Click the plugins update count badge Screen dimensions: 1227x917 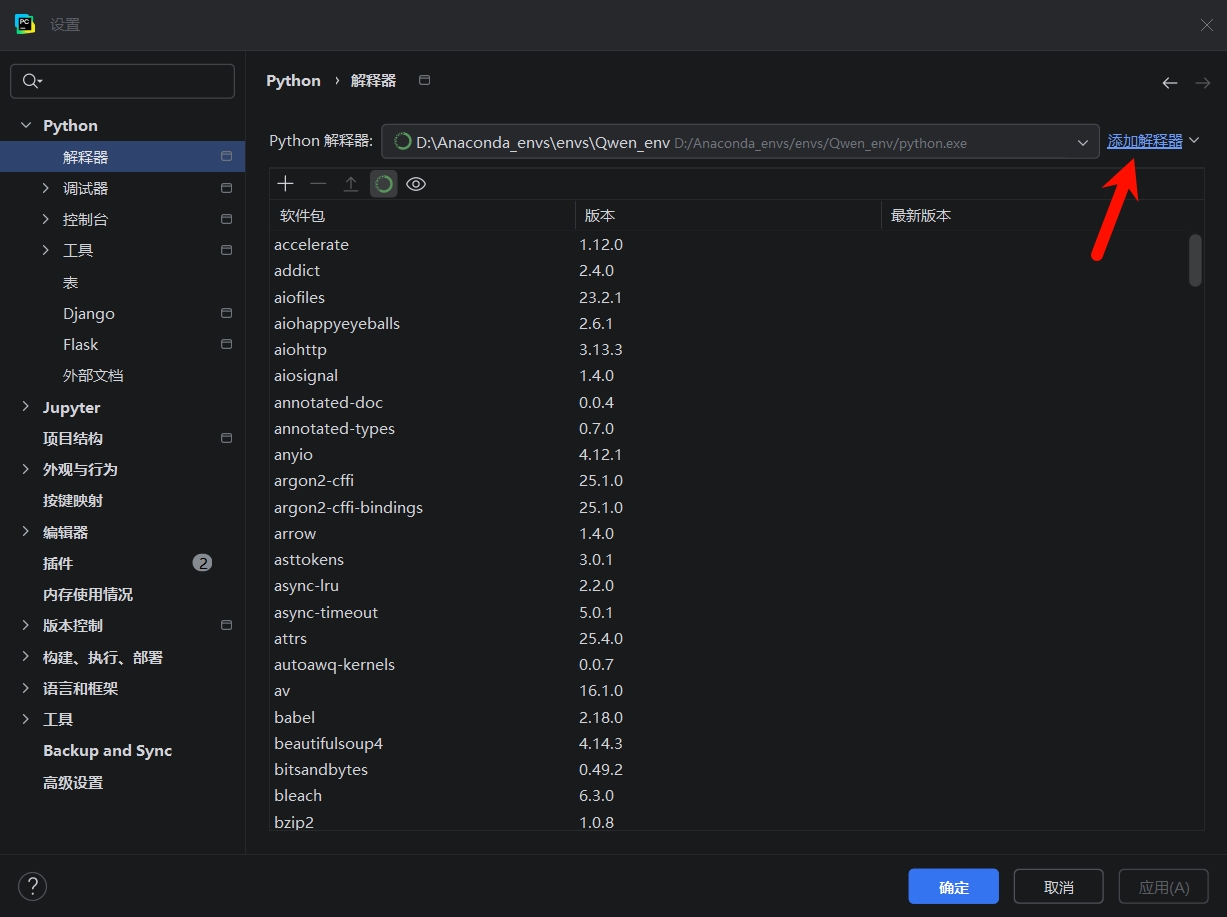[x=202, y=563]
